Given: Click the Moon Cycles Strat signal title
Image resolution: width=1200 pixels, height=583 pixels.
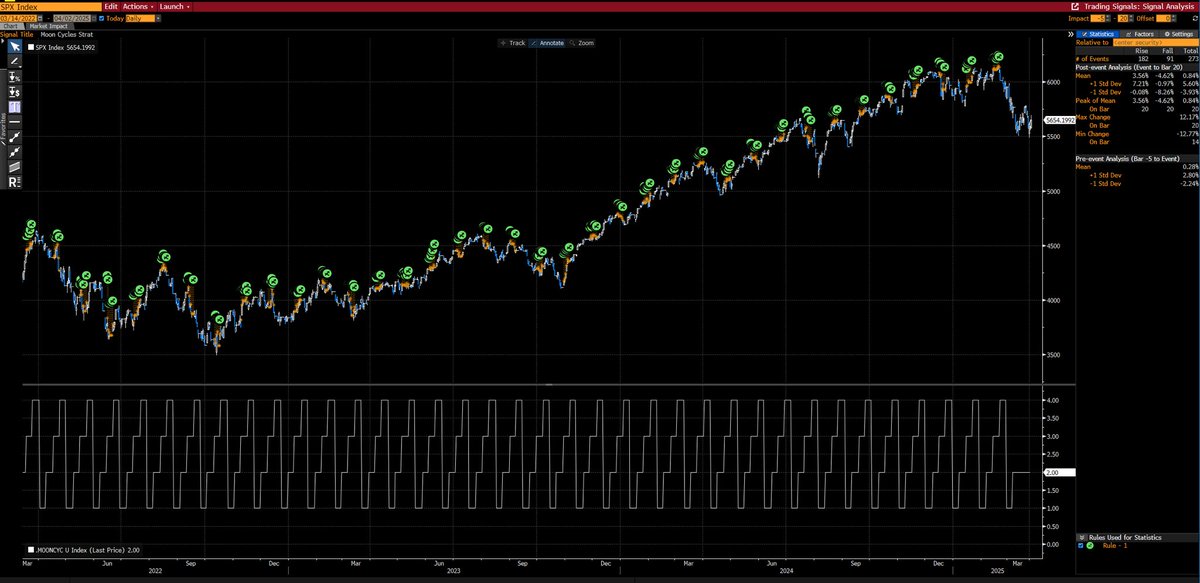Looking at the screenshot, I should coord(67,34).
